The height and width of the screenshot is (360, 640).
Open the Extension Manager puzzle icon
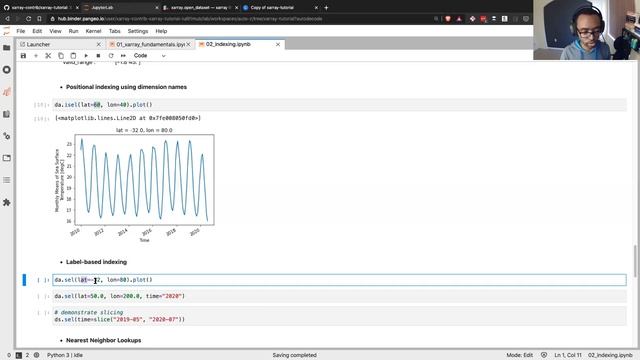point(7,202)
